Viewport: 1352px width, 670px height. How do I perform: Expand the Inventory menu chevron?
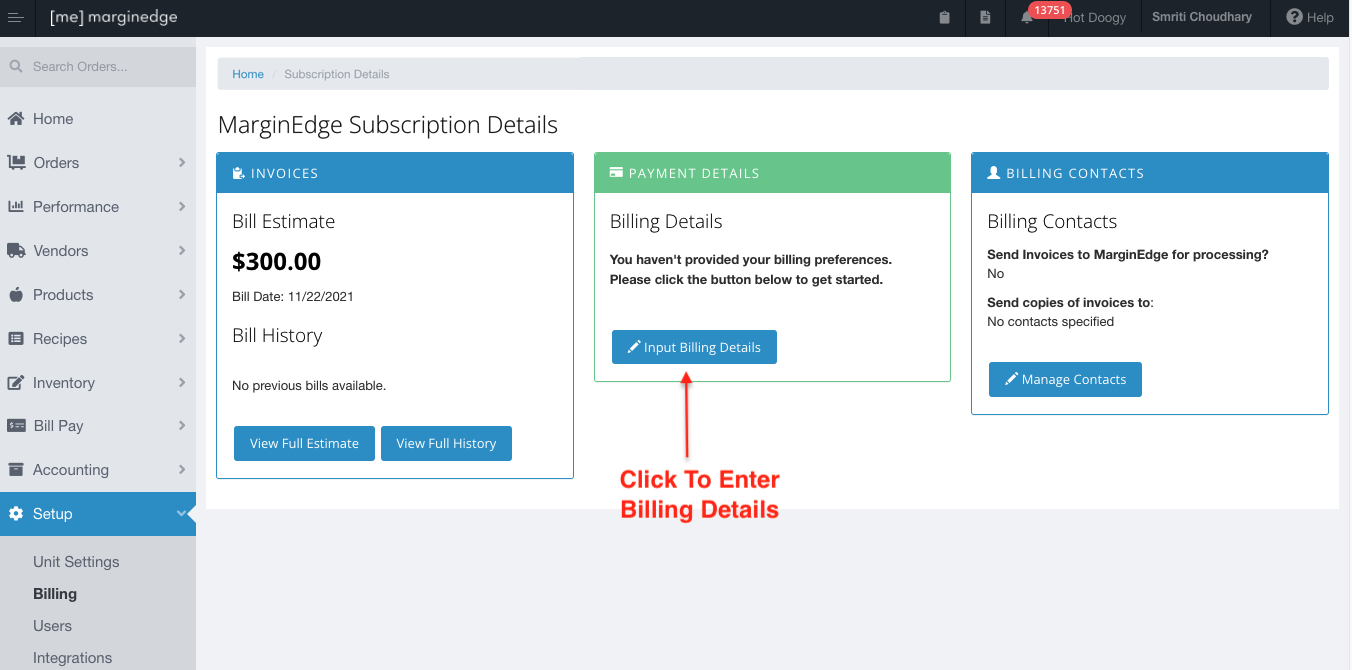tap(182, 382)
